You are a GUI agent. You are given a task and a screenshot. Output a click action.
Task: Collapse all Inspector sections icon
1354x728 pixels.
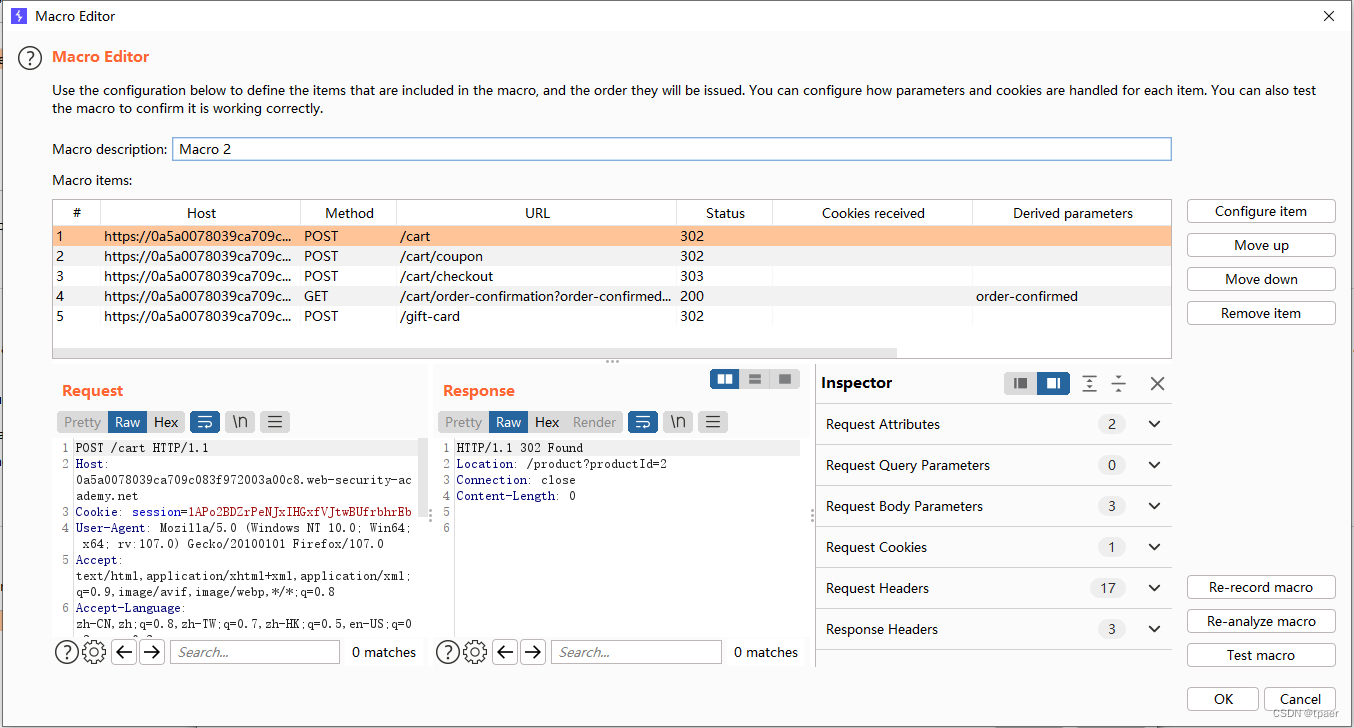click(x=1119, y=383)
